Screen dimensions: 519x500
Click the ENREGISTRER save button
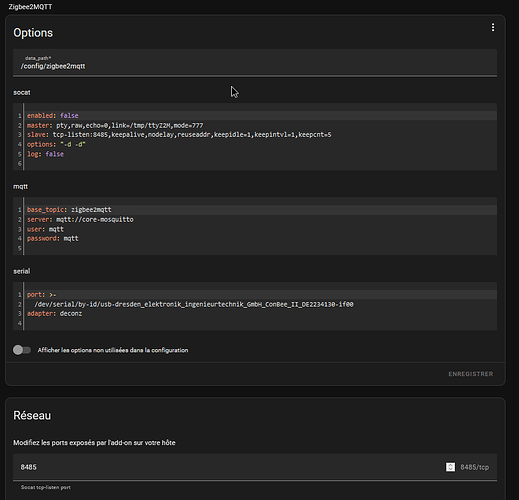coord(470,374)
